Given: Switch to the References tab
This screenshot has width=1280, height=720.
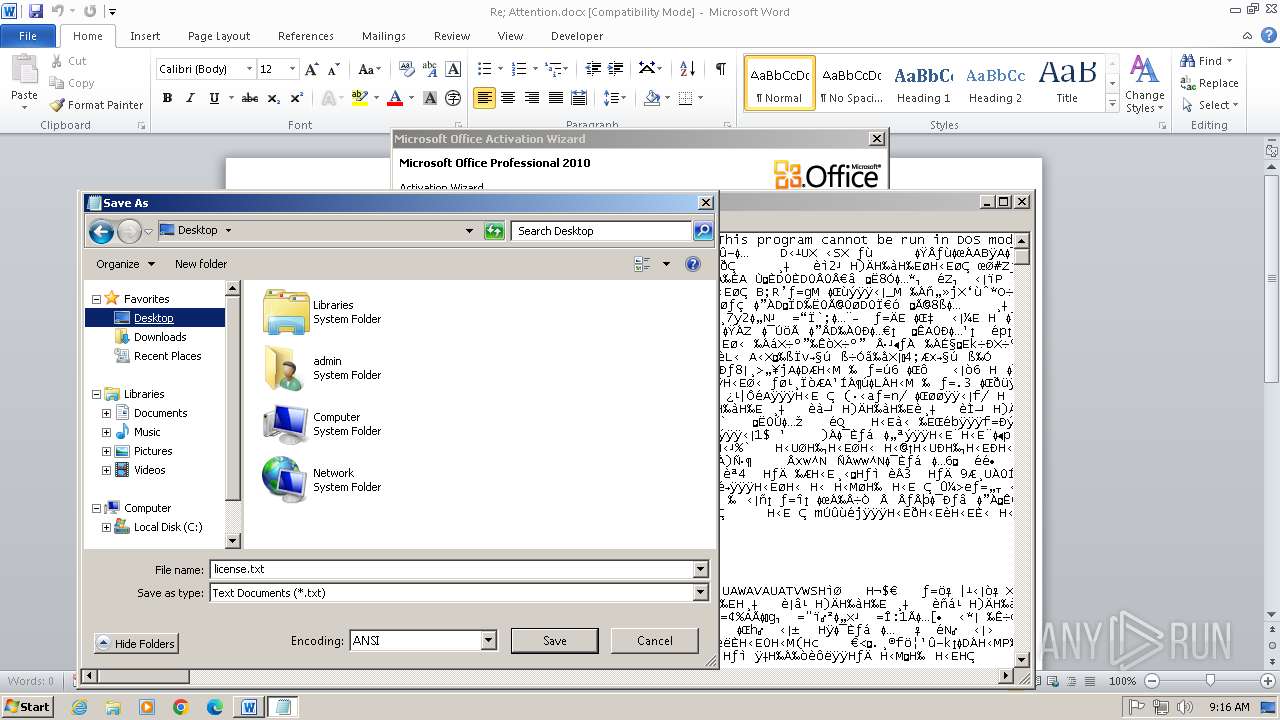Looking at the screenshot, I should 306,36.
